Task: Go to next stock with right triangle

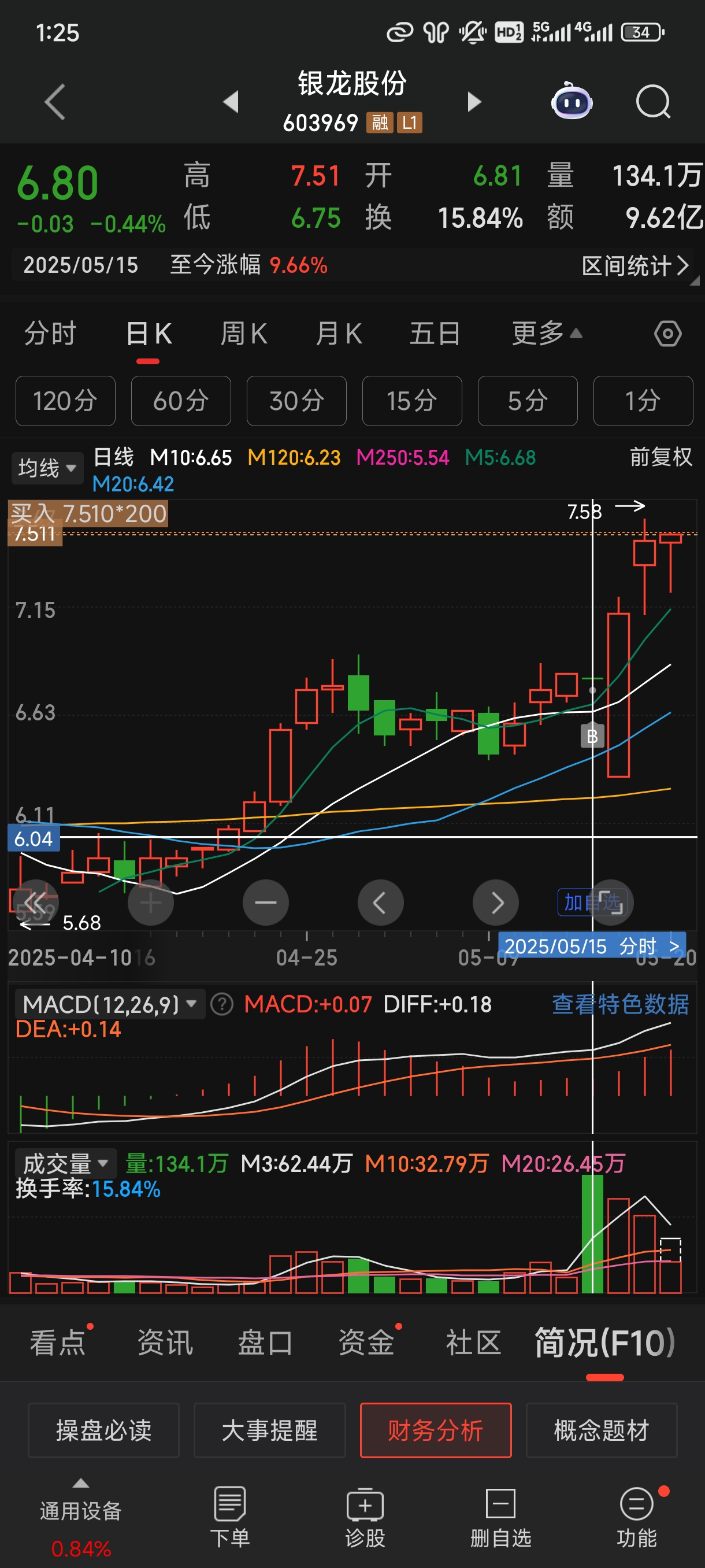Action: tap(474, 102)
